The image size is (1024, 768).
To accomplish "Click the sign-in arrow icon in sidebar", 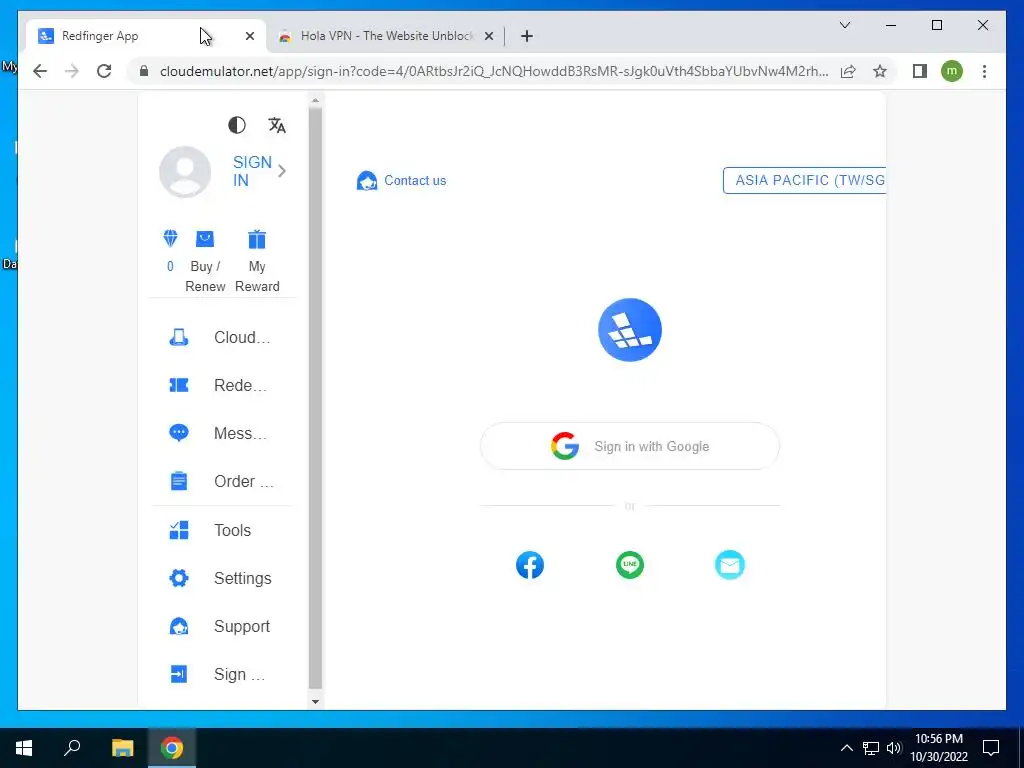I will tap(179, 674).
